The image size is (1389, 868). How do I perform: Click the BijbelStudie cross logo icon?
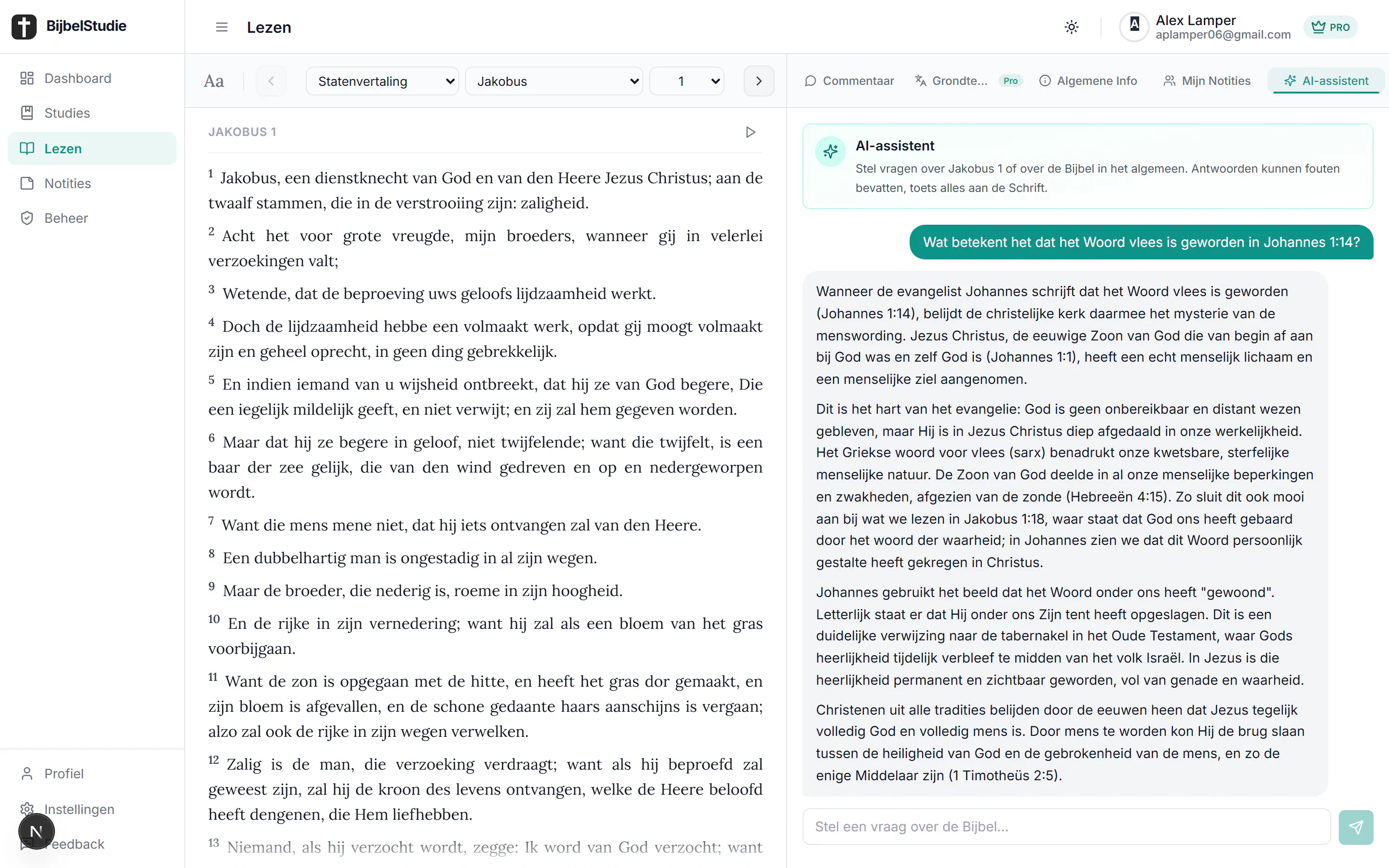coord(24,27)
